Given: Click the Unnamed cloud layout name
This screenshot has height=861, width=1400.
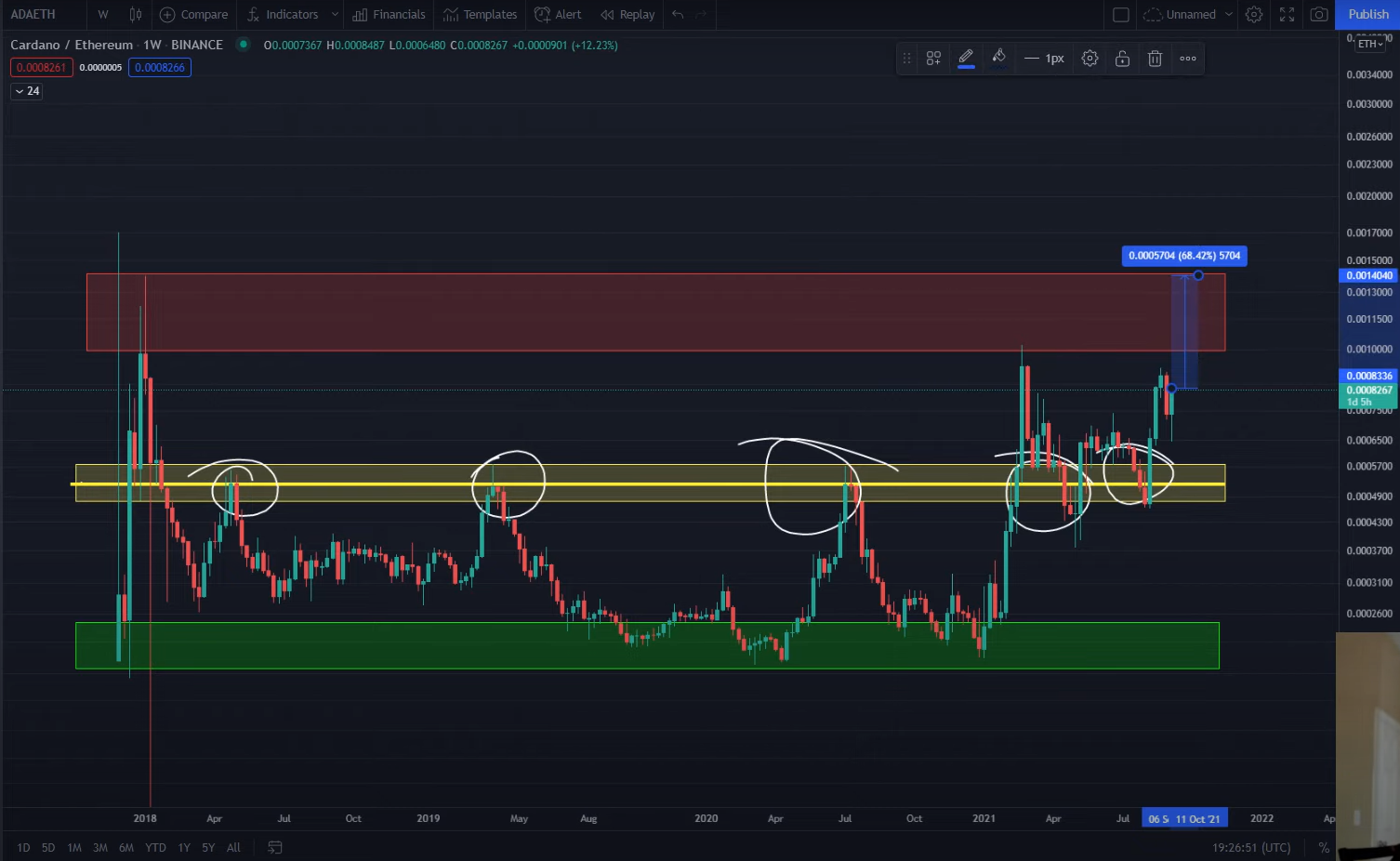Looking at the screenshot, I should click(x=1180, y=14).
